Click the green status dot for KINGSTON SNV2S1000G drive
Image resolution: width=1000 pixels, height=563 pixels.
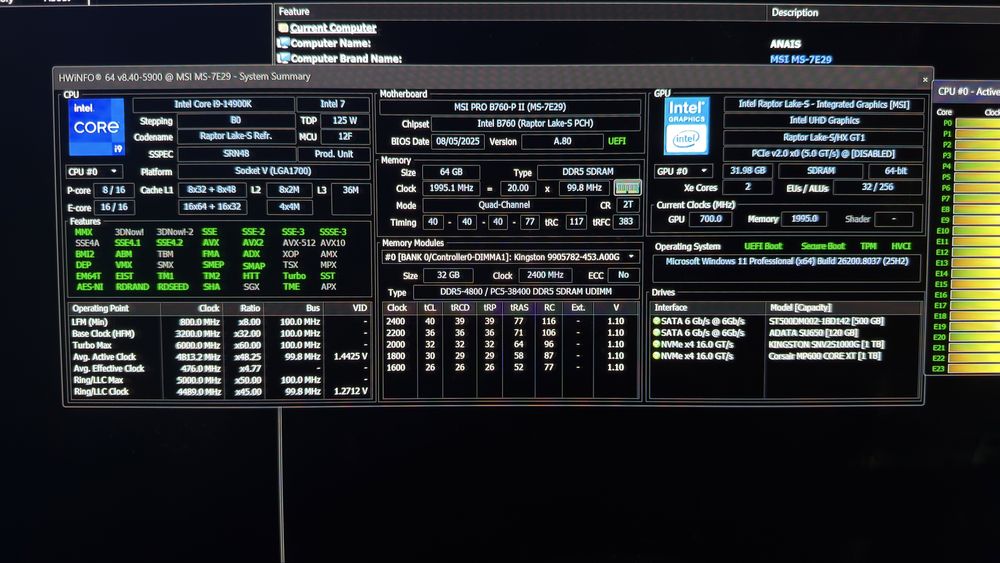[656, 344]
